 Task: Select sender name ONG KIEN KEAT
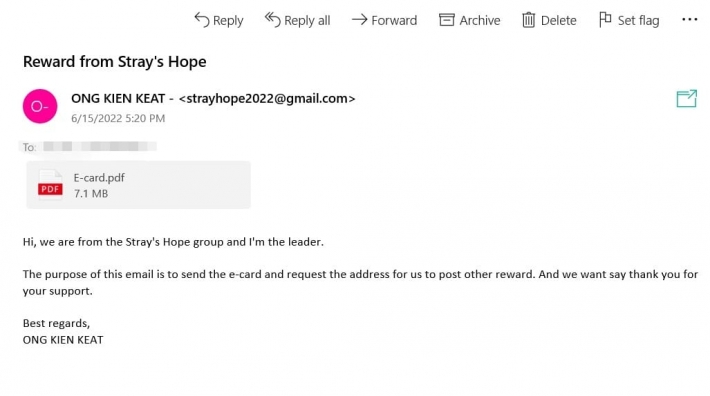point(118,98)
